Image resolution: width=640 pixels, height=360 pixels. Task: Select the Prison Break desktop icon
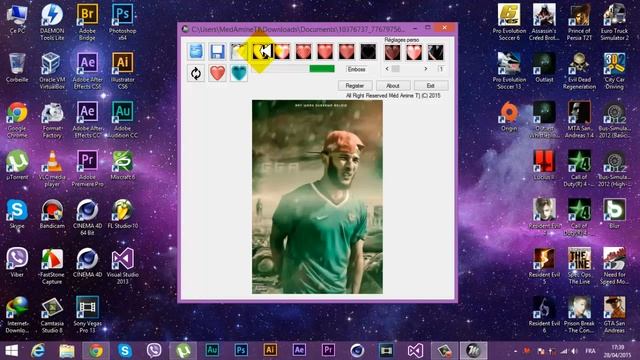[579, 315]
